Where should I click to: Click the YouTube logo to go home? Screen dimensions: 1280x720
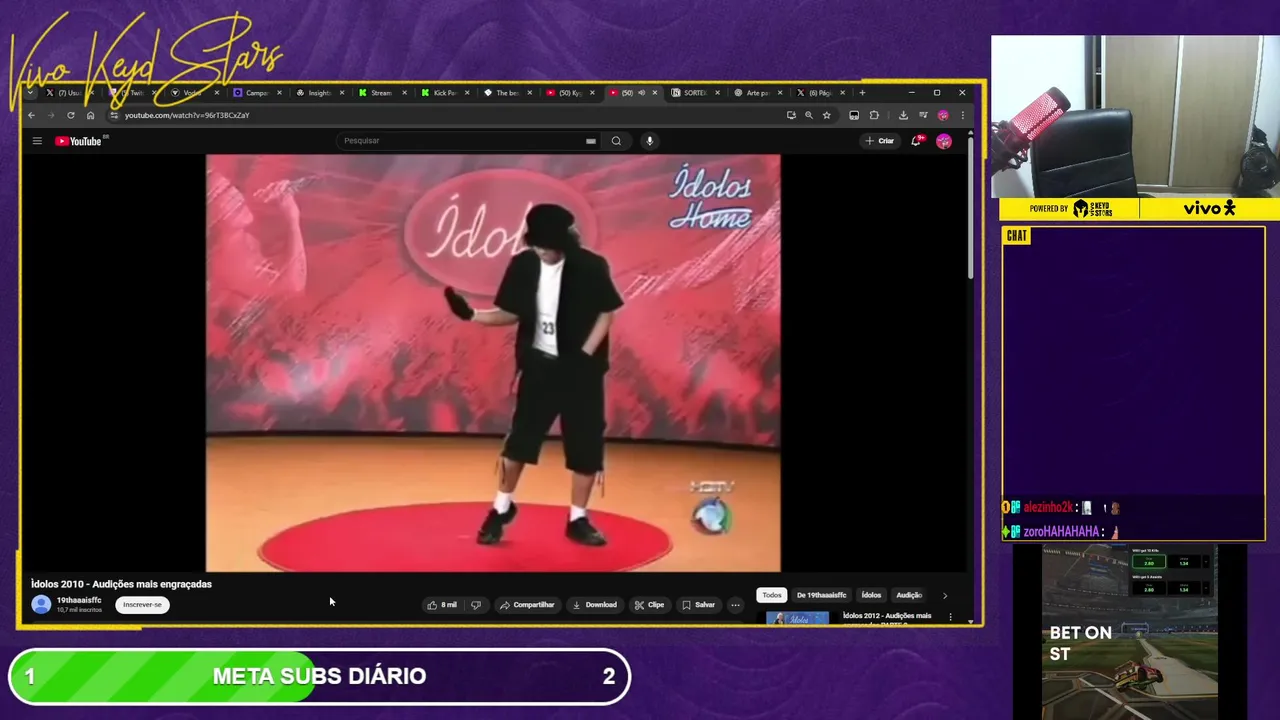79,141
